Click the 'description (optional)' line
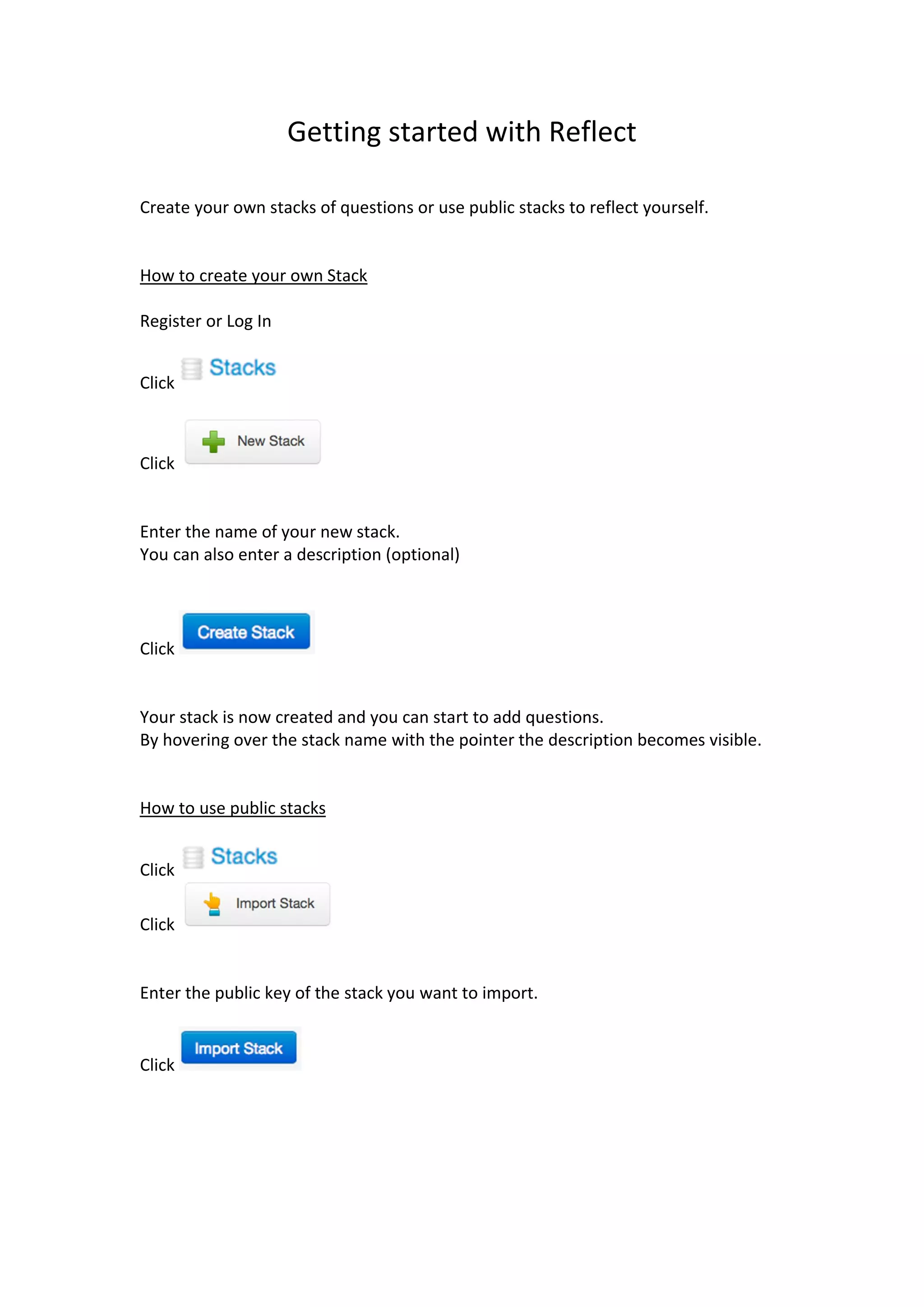The image size is (924, 1307). [299, 555]
